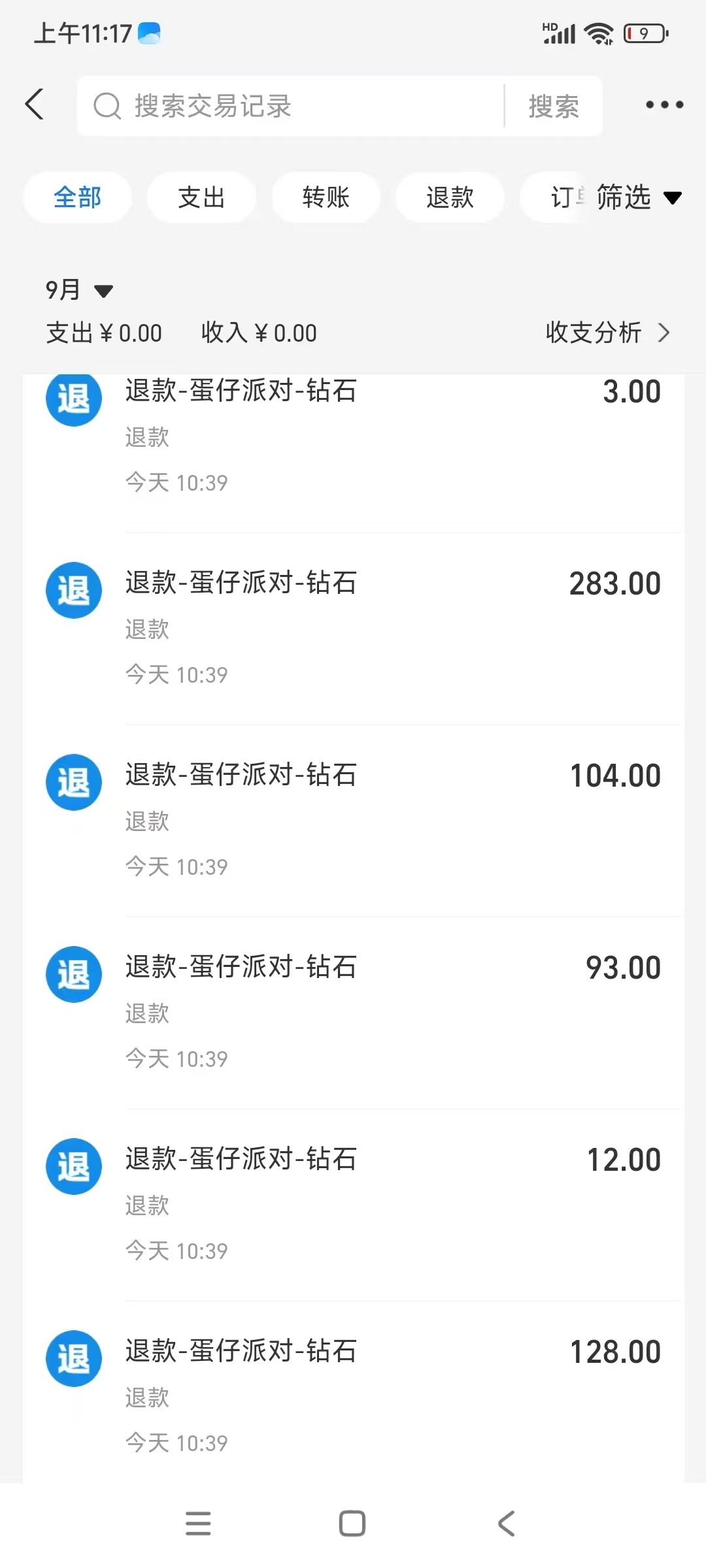Switch to the 转账 tab
The width and height of the screenshot is (706, 1568).
click(x=326, y=197)
